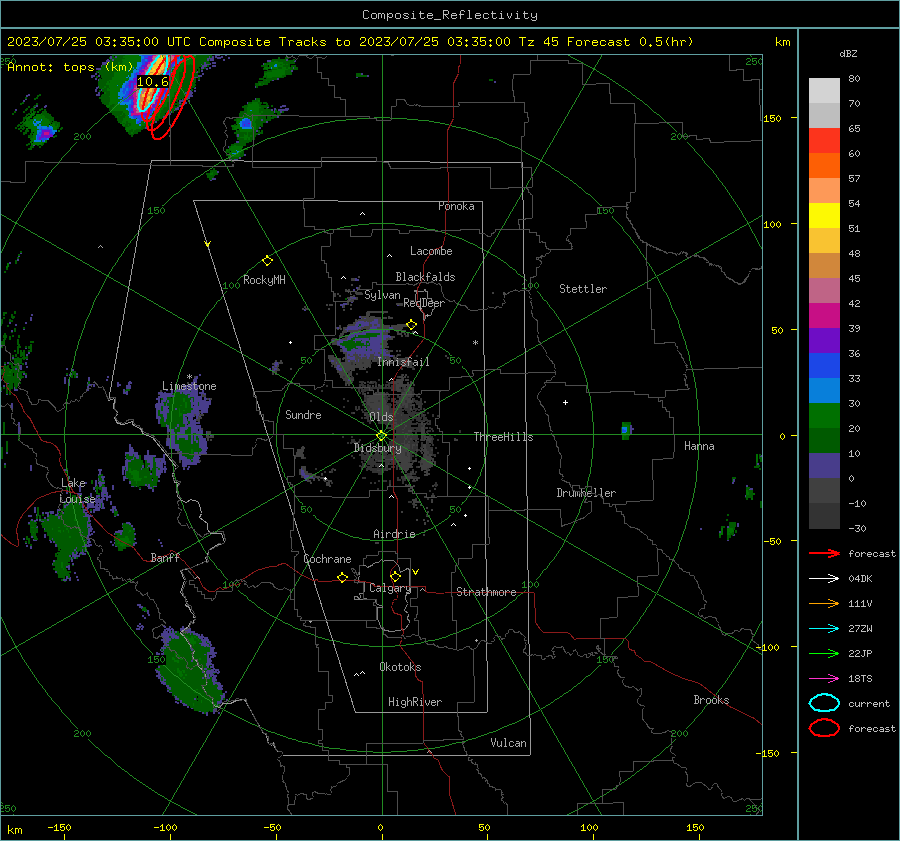Click the red forecast ellipse legend icon
The width and height of the screenshot is (900, 841).
[824, 728]
